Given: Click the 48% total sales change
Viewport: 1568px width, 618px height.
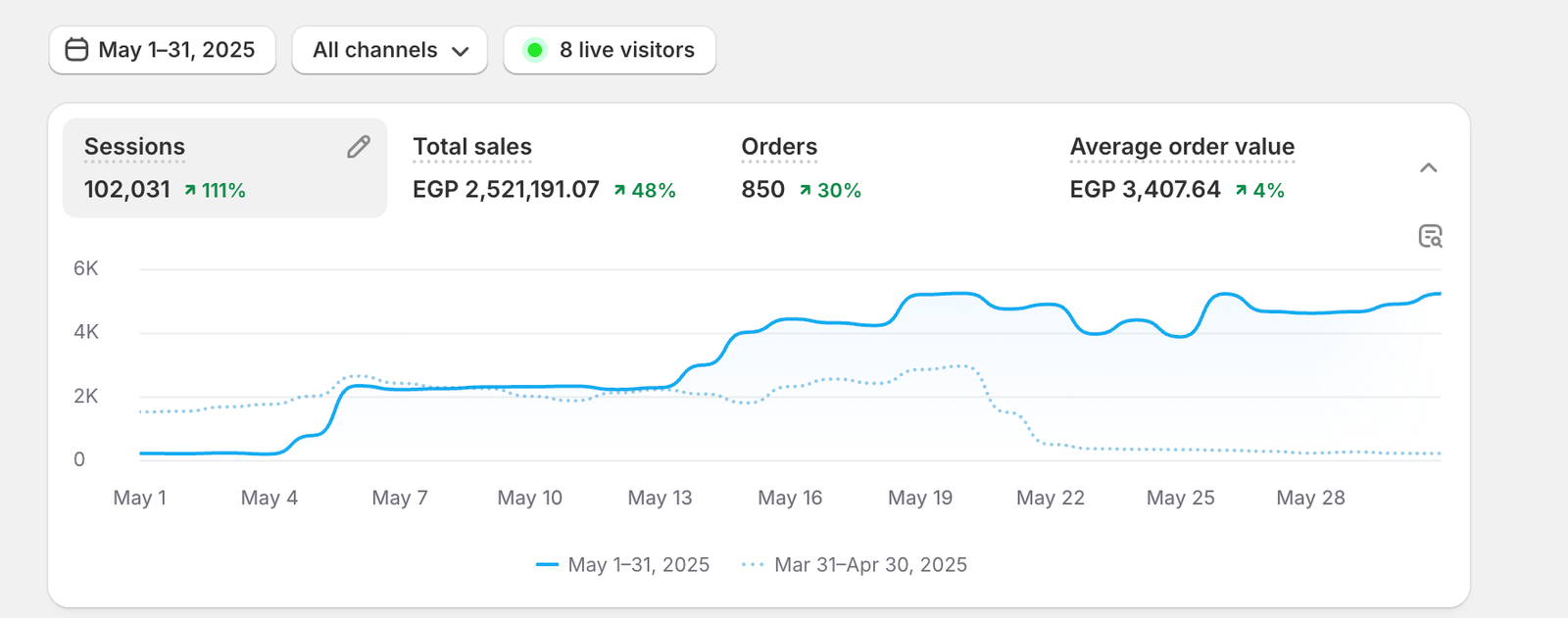Looking at the screenshot, I should [x=645, y=191].
